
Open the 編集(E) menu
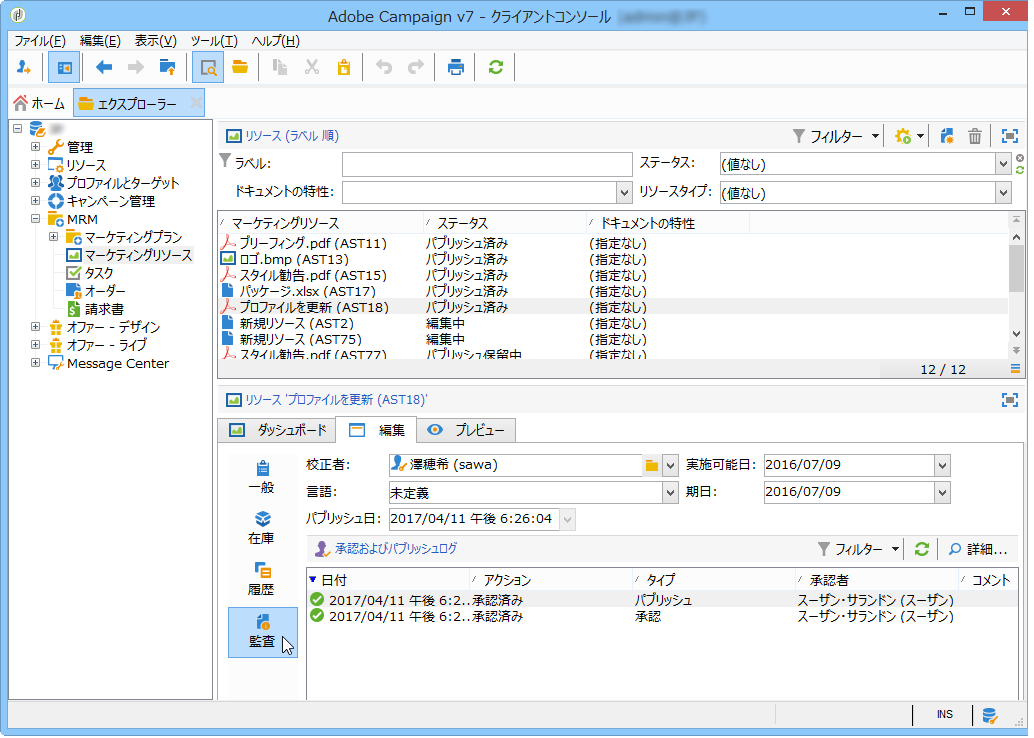tap(100, 41)
